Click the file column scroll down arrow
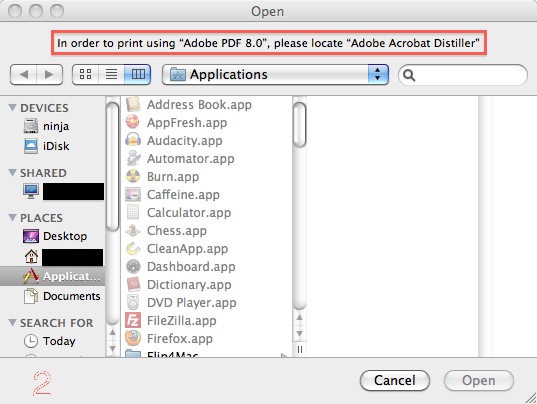The height and width of the screenshot is (404, 537). pos(300,333)
